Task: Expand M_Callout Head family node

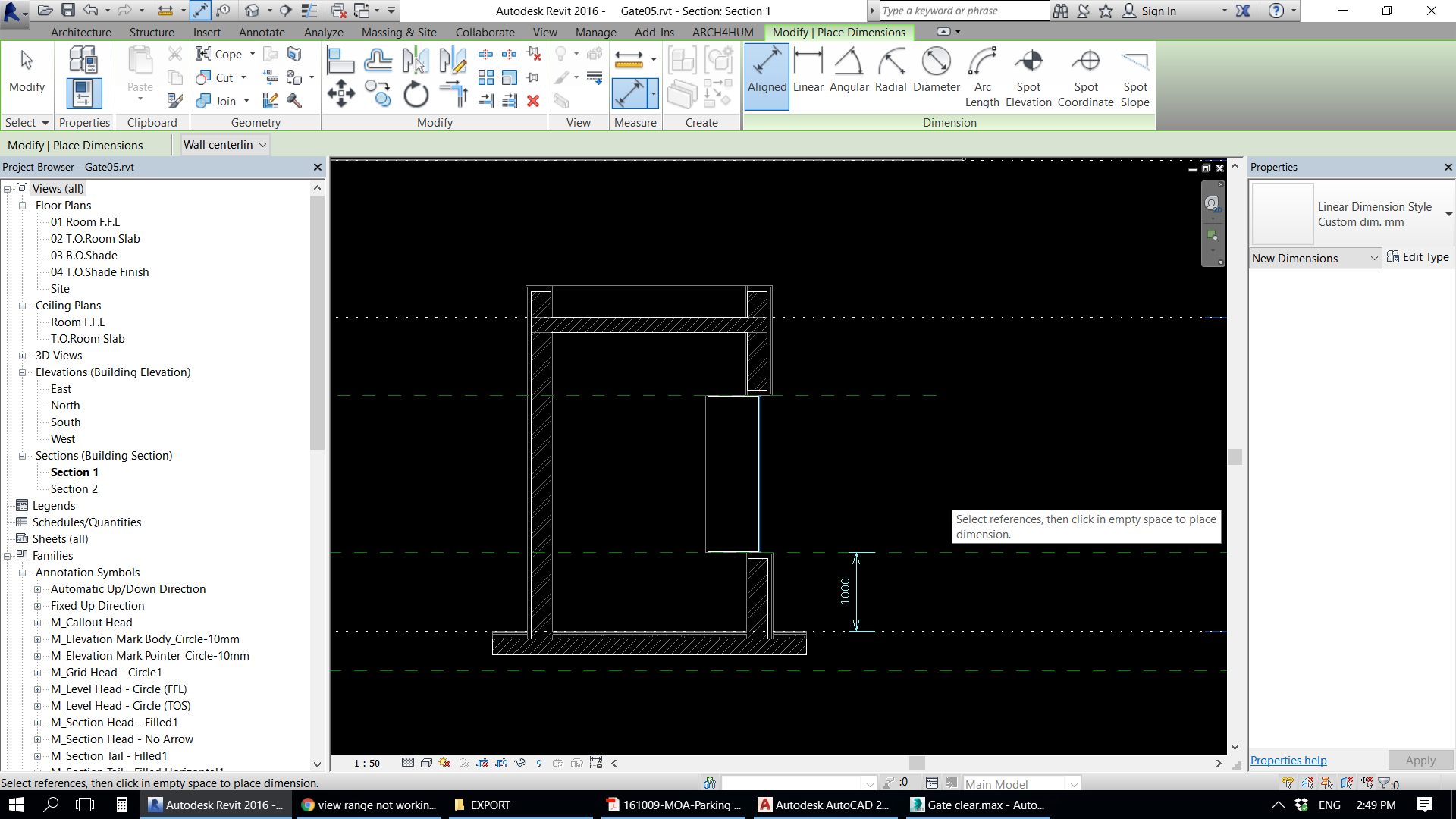Action: 37,623
